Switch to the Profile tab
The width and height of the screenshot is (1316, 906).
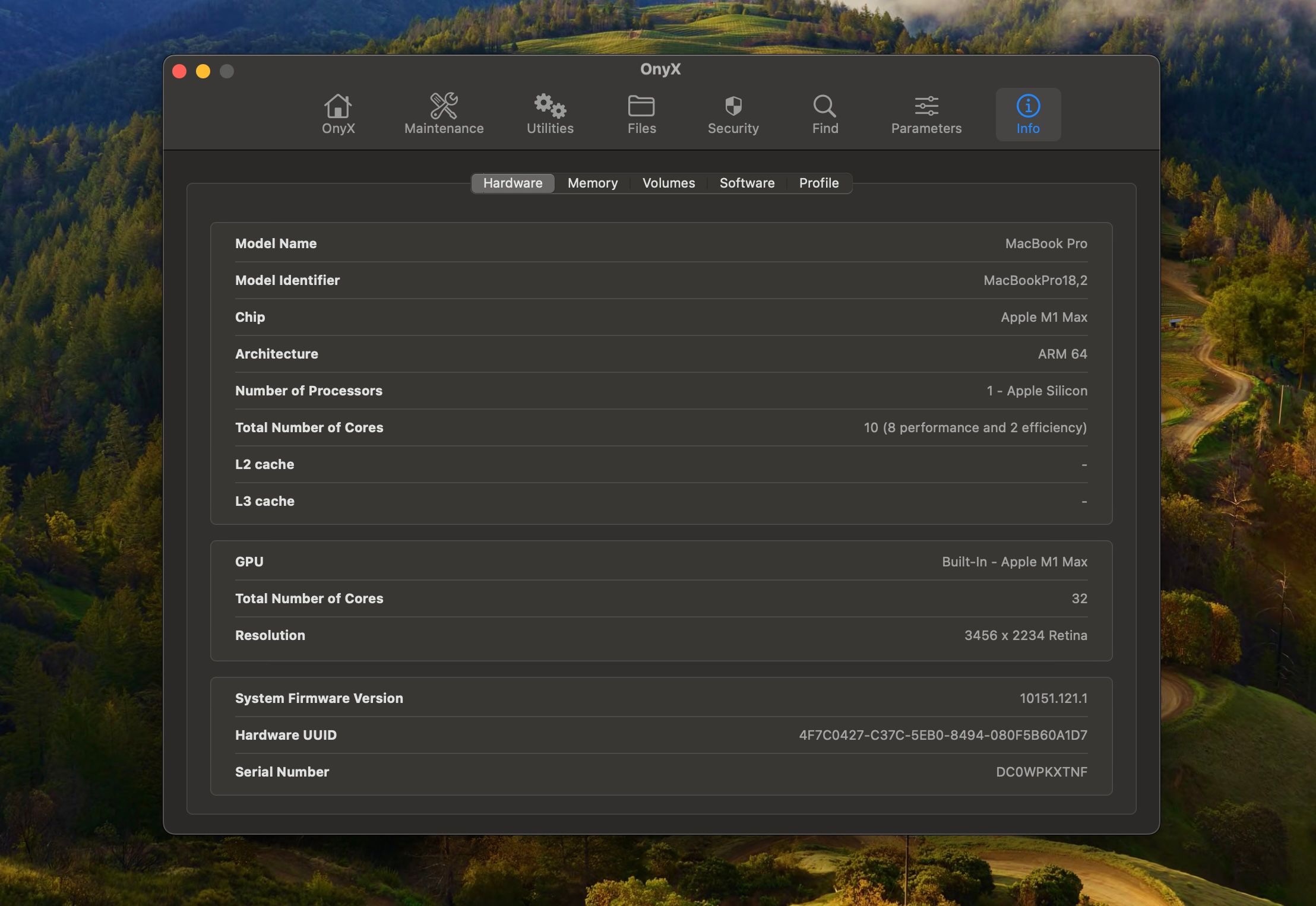click(x=818, y=183)
